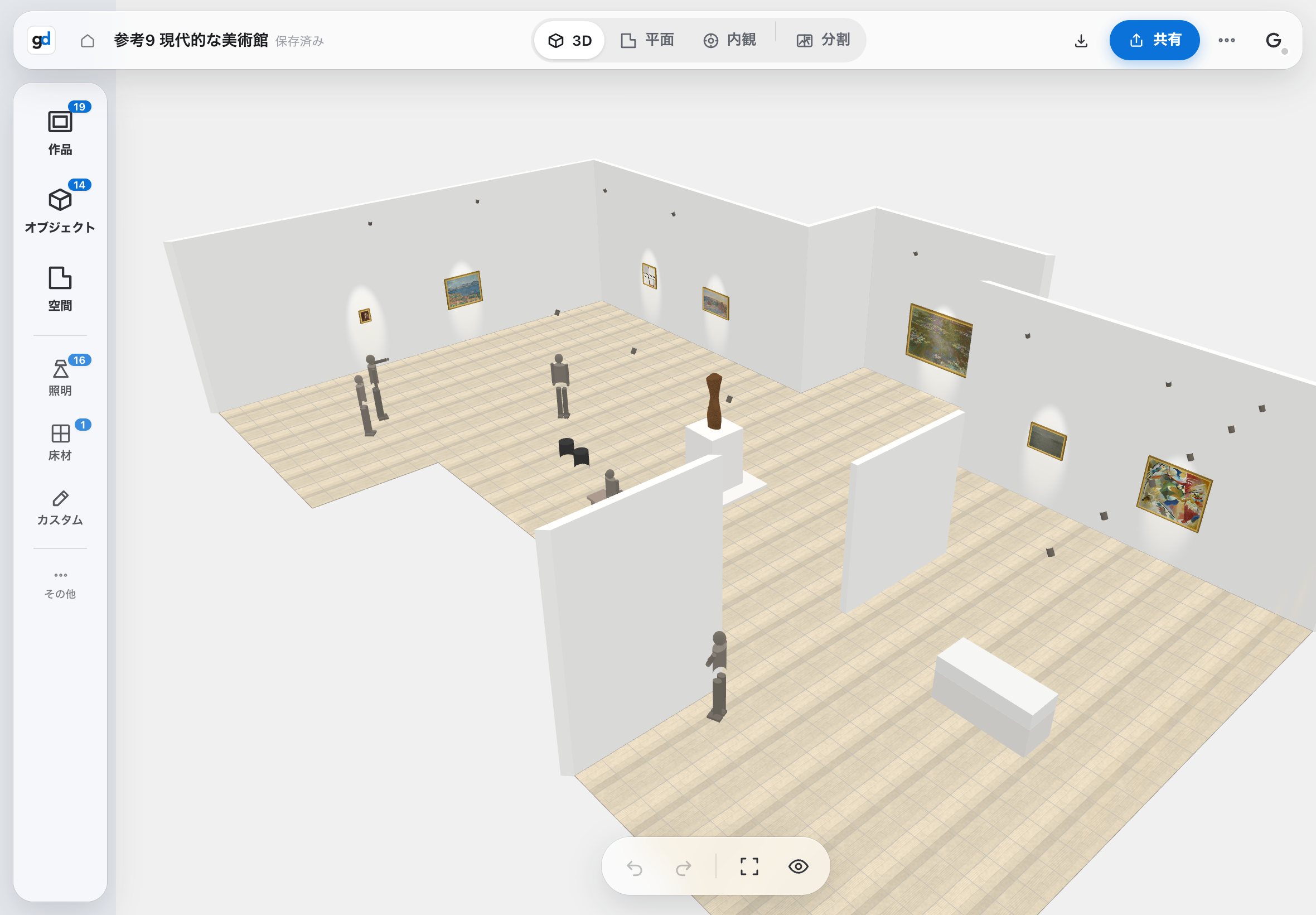Open the G account avatar
This screenshot has width=1316, height=915.
pos(1274,40)
